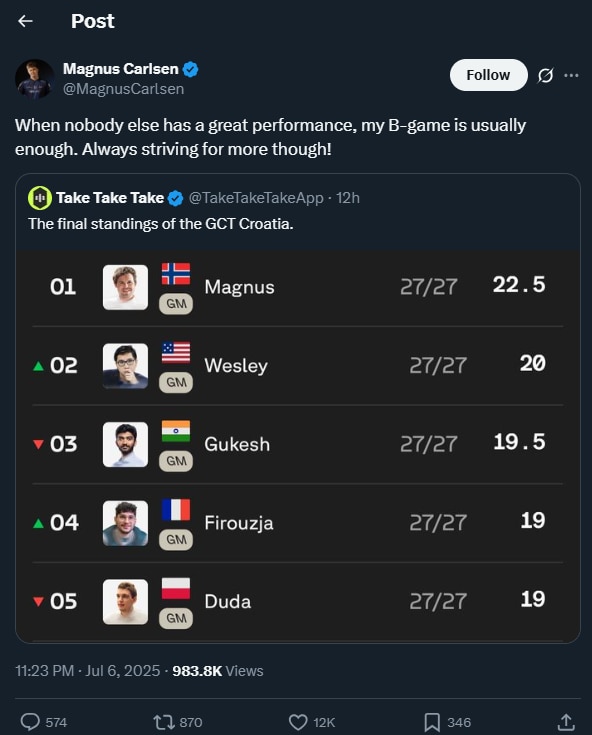Viewport: 592px width, 735px height.
Task: Open Magnus Carlsen's profile picture
Action: [34, 78]
